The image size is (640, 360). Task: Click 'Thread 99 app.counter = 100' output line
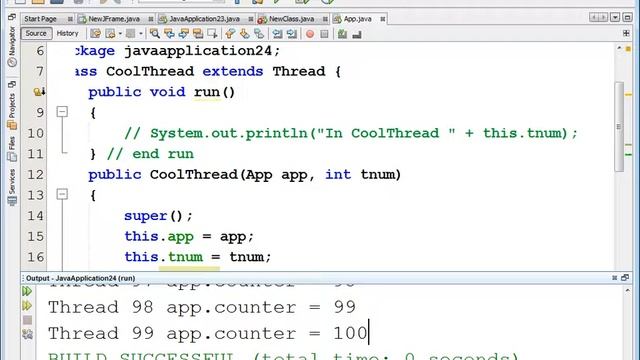[x=208, y=333]
